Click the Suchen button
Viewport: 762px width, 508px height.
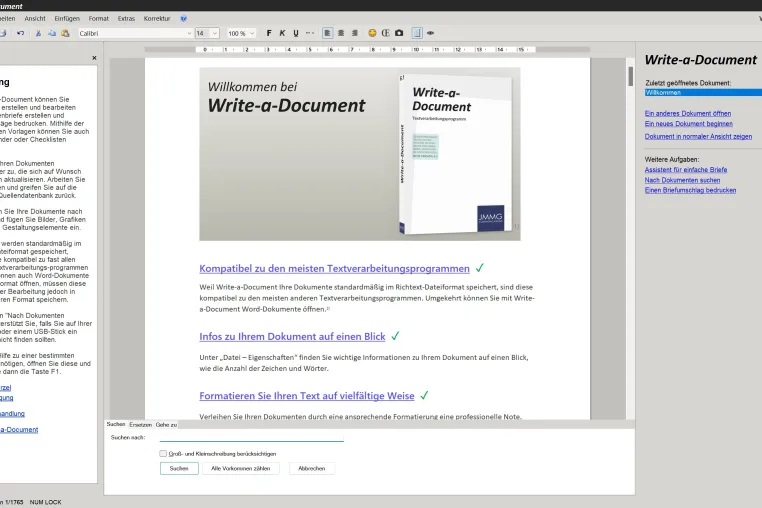[x=179, y=468]
